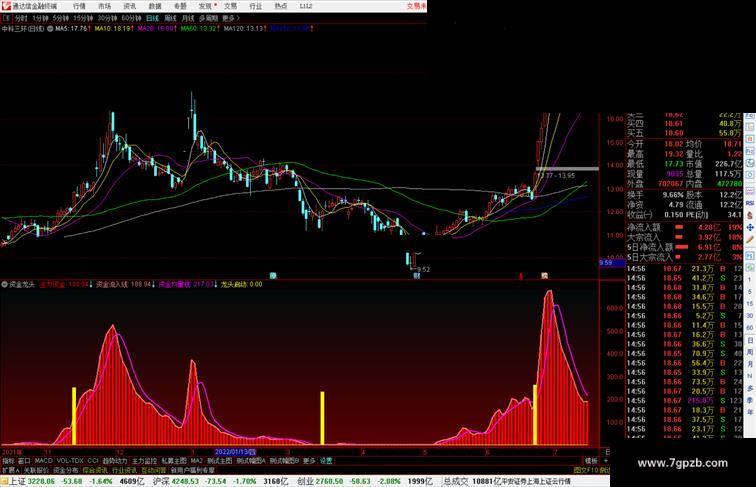Switch to 周线 chart period

(171, 18)
